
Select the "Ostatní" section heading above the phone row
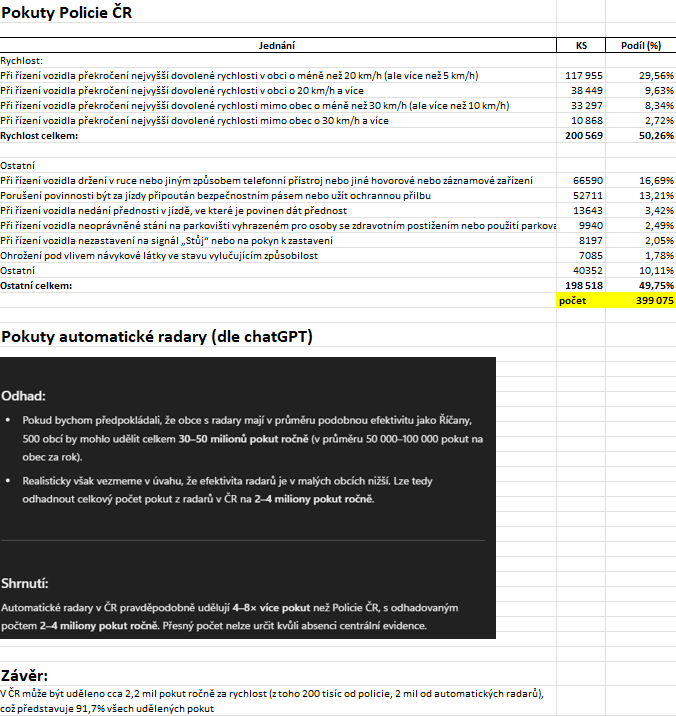pyautogui.click(x=17, y=165)
